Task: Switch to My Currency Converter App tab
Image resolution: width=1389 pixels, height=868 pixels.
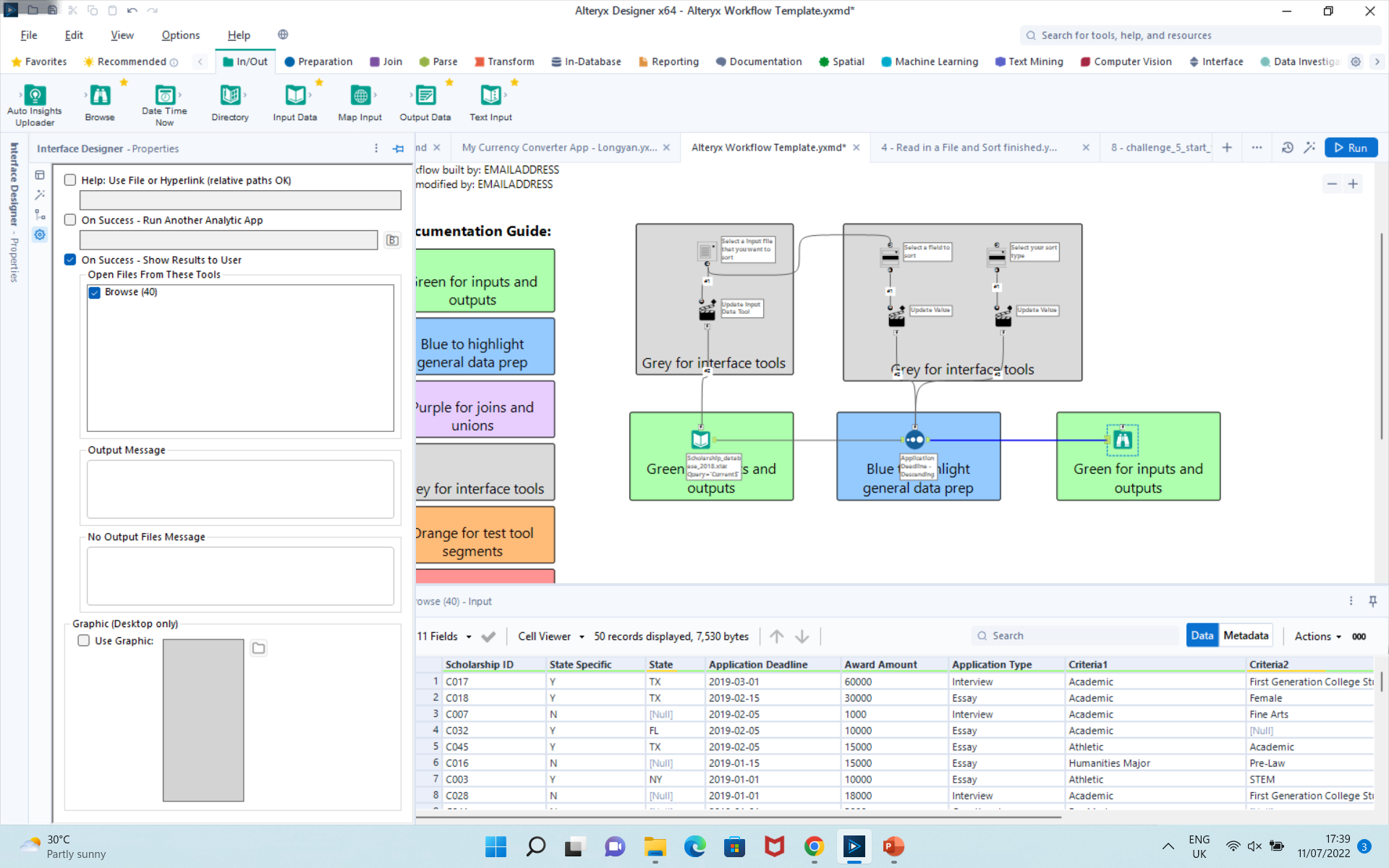Action: point(559,148)
